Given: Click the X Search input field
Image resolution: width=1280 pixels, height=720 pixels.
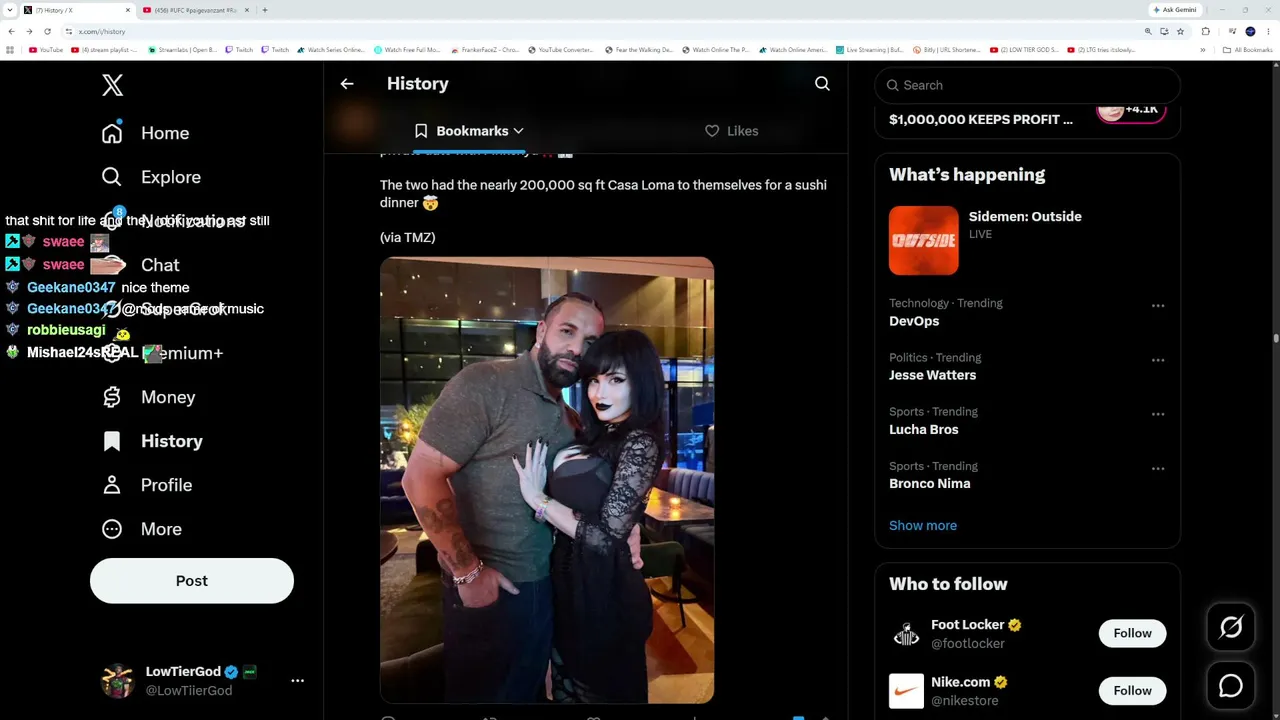Looking at the screenshot, I should click(1028, 85).
